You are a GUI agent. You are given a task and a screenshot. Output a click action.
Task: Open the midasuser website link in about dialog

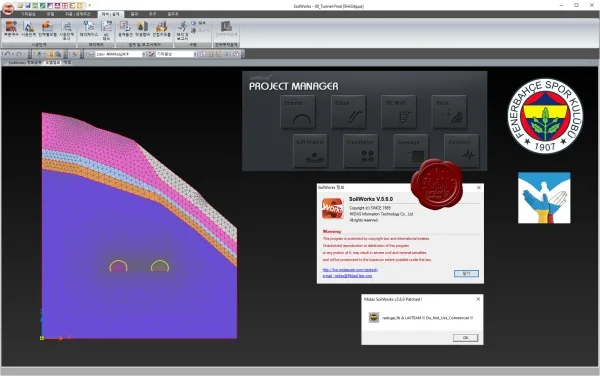click(350, 270)
